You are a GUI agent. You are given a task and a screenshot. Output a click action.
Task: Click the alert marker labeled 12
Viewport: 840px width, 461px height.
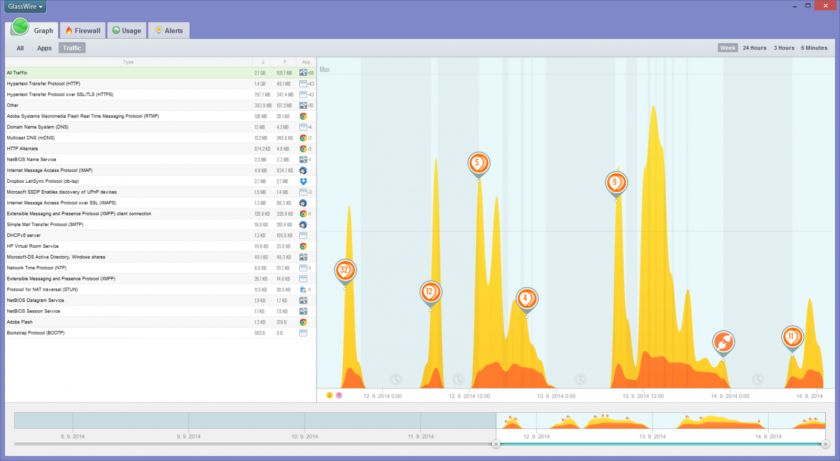pyautogui.click(x=430, y=293)
